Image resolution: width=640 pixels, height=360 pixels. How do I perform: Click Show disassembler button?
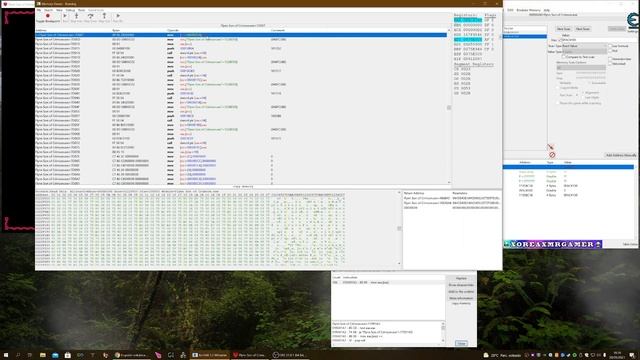pos(461,285)
